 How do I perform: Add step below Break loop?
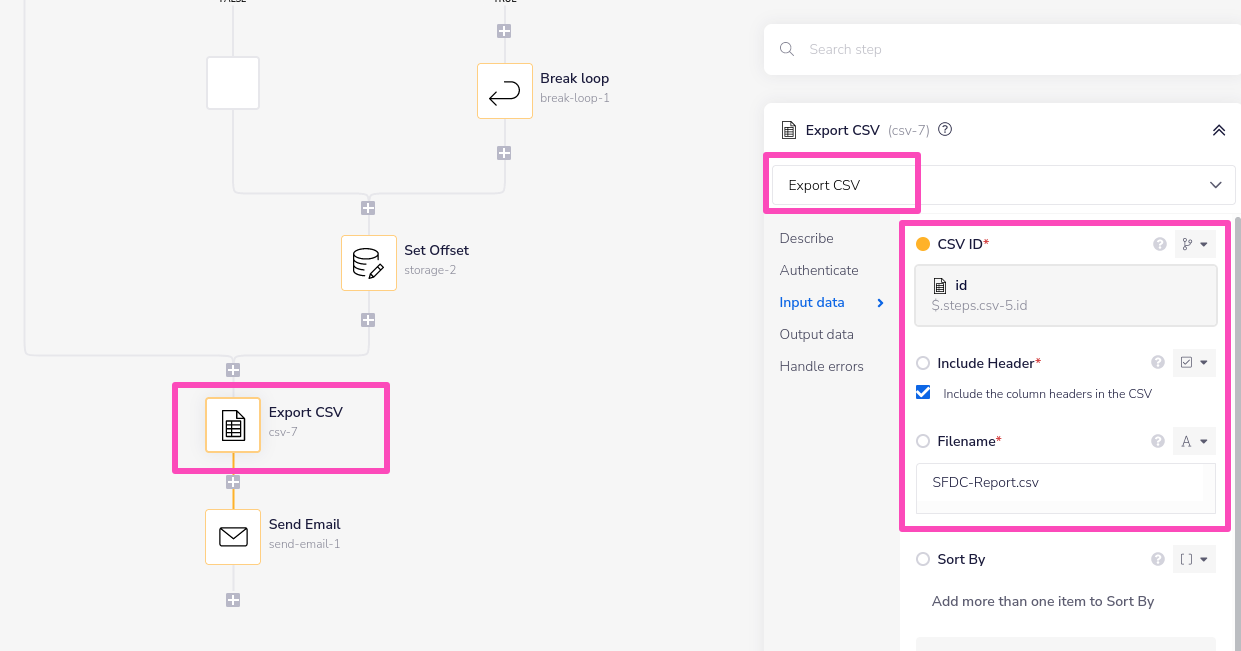504,153
